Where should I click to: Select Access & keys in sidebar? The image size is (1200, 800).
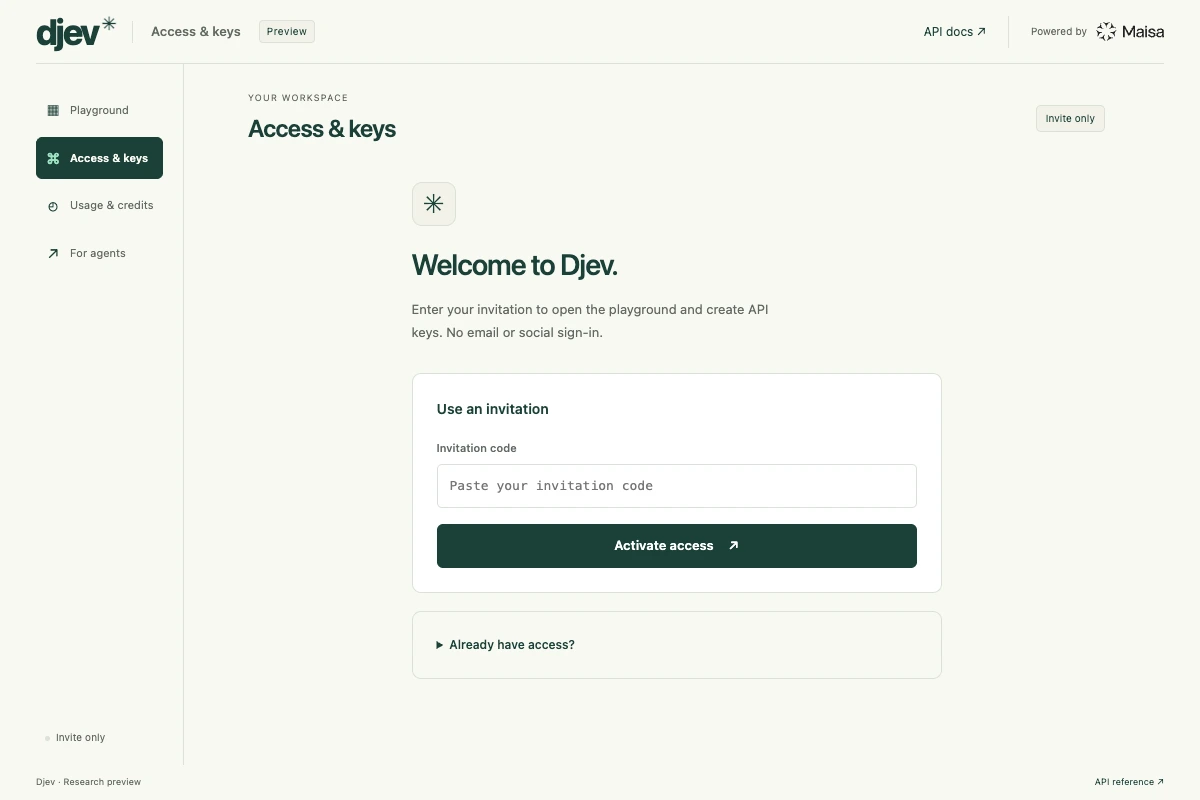[99, 158]
